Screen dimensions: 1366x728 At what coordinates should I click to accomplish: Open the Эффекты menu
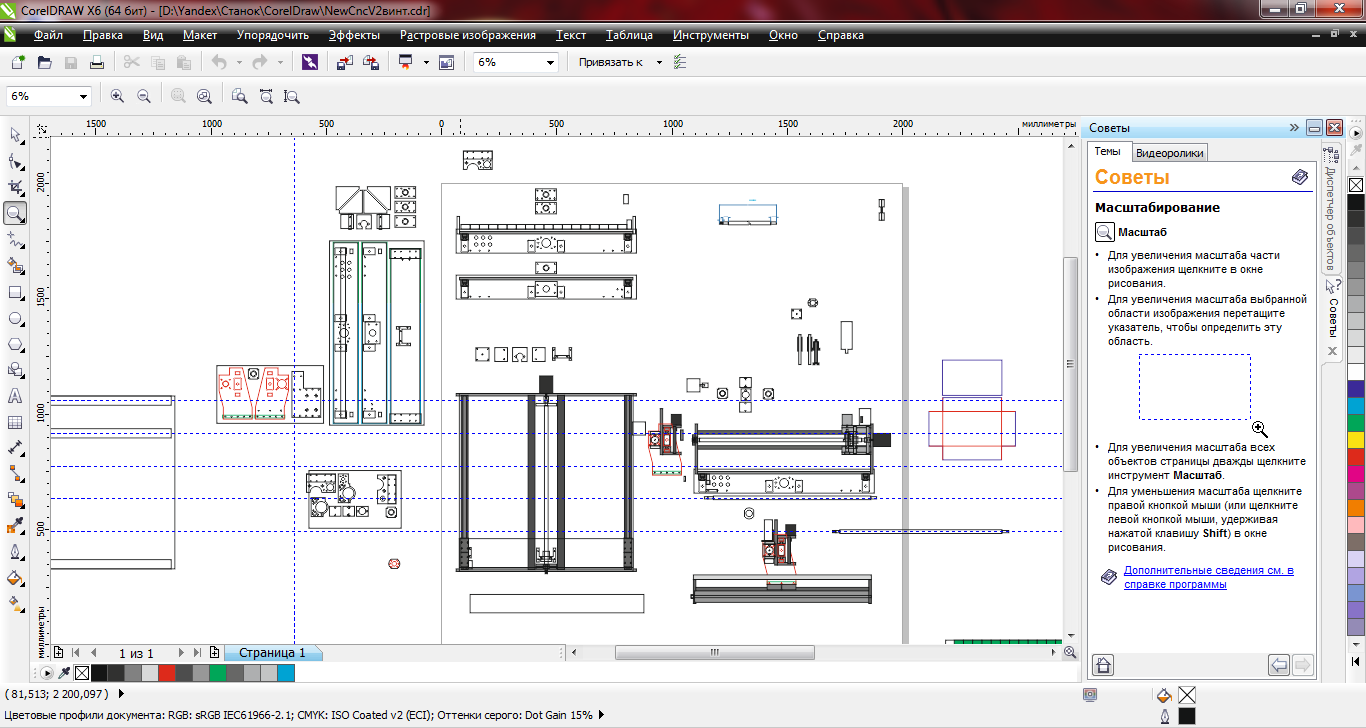(354, 35)
